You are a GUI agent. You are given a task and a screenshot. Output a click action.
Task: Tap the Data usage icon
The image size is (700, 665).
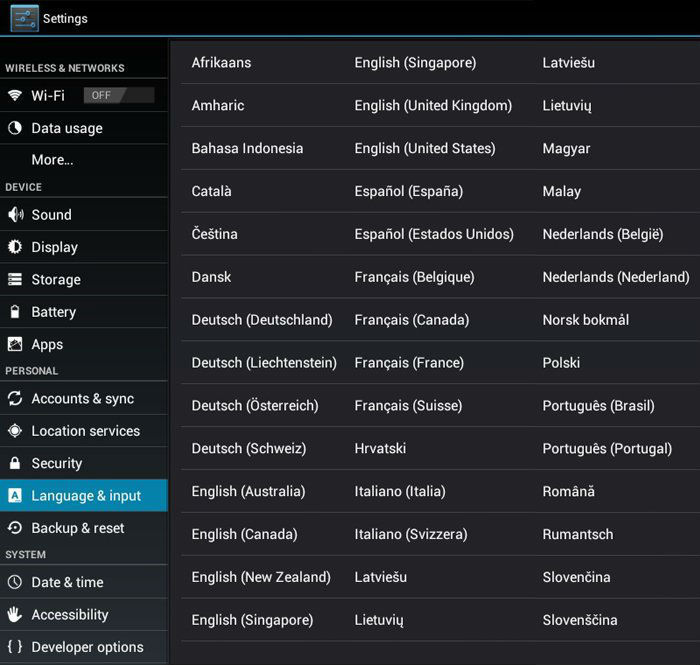point(15,128)
